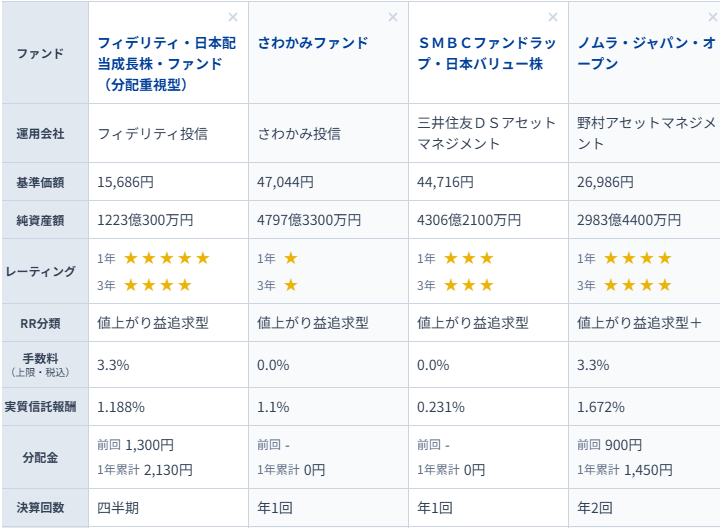
Task: Close the さわかみファンド column using ×
Action: (393, 17)
